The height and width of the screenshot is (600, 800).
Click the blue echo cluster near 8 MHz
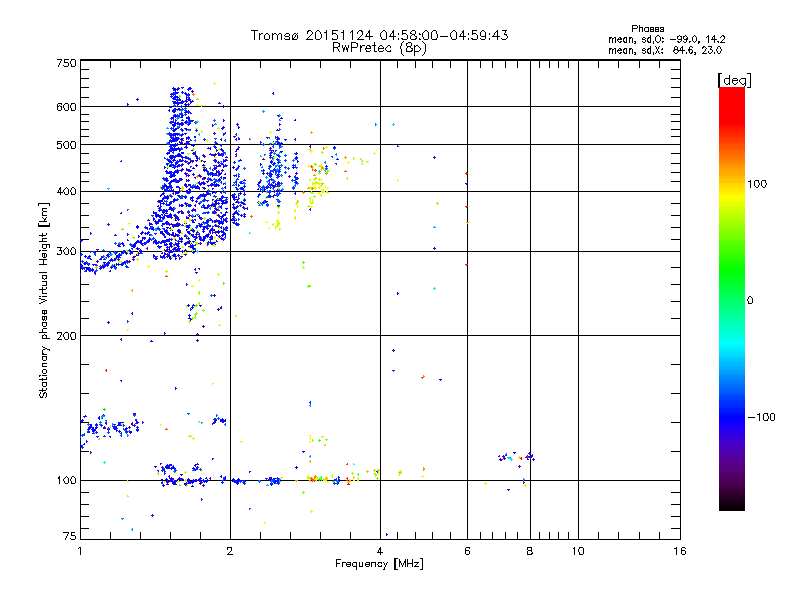[516, 457]
